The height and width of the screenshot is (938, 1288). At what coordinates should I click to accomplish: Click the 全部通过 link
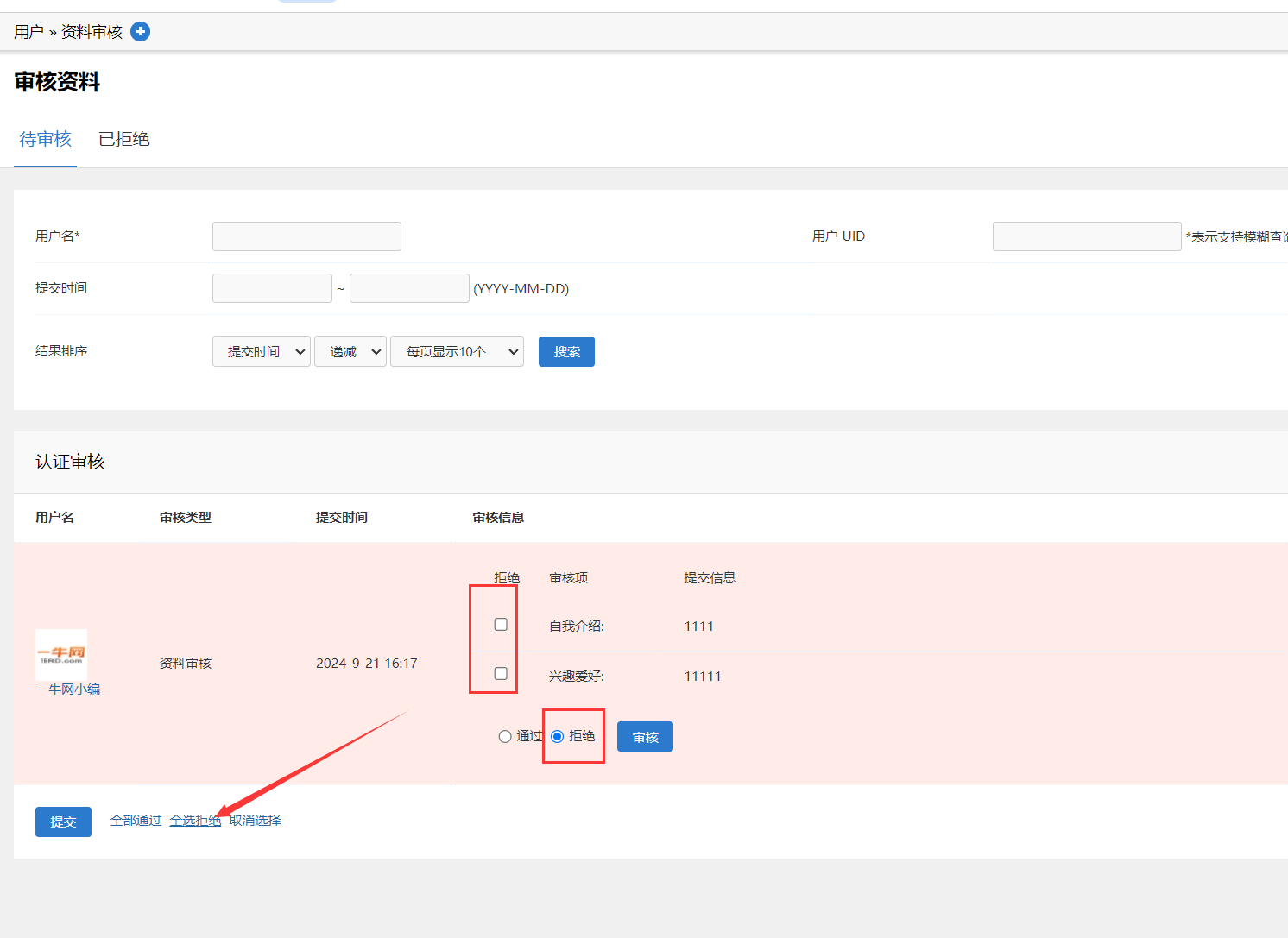coord(136,821)
